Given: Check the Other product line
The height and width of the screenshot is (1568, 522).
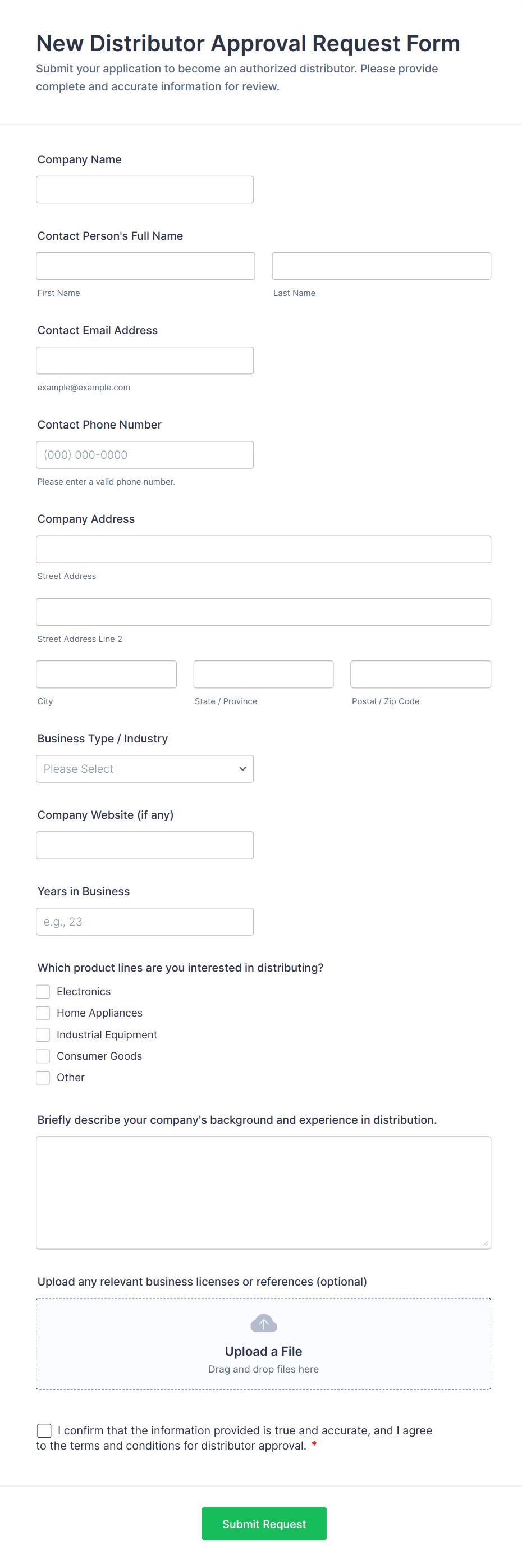Looking at the screenshot, I should (43, 1077).
